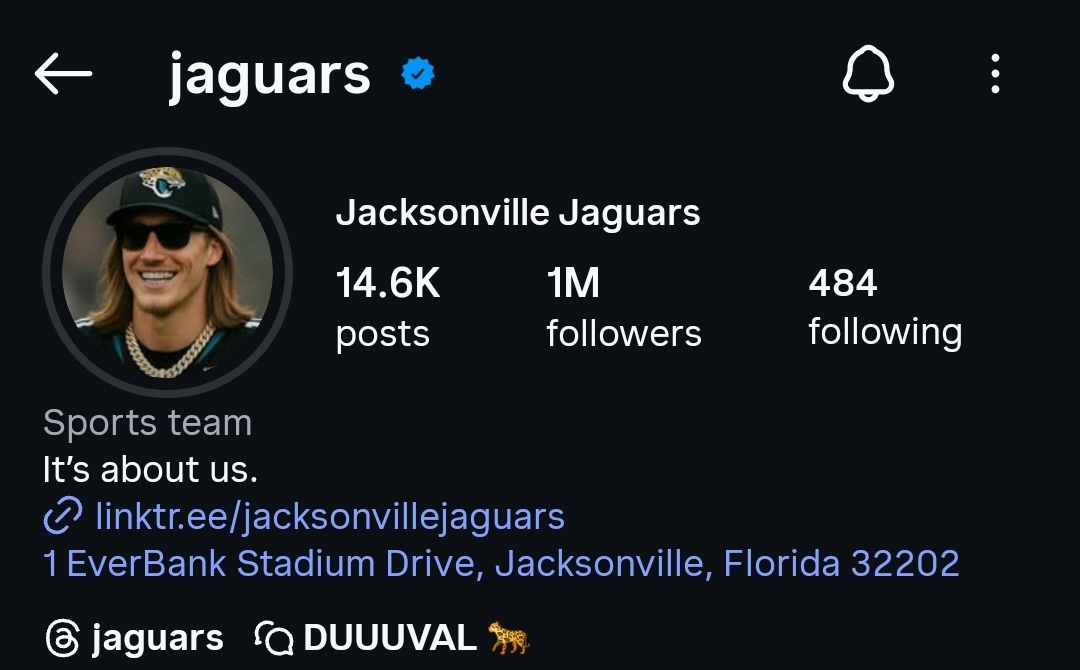Screen dimensions: 1080x670
Task: Tap the bio text It's about us.
Action: (150, 470)
